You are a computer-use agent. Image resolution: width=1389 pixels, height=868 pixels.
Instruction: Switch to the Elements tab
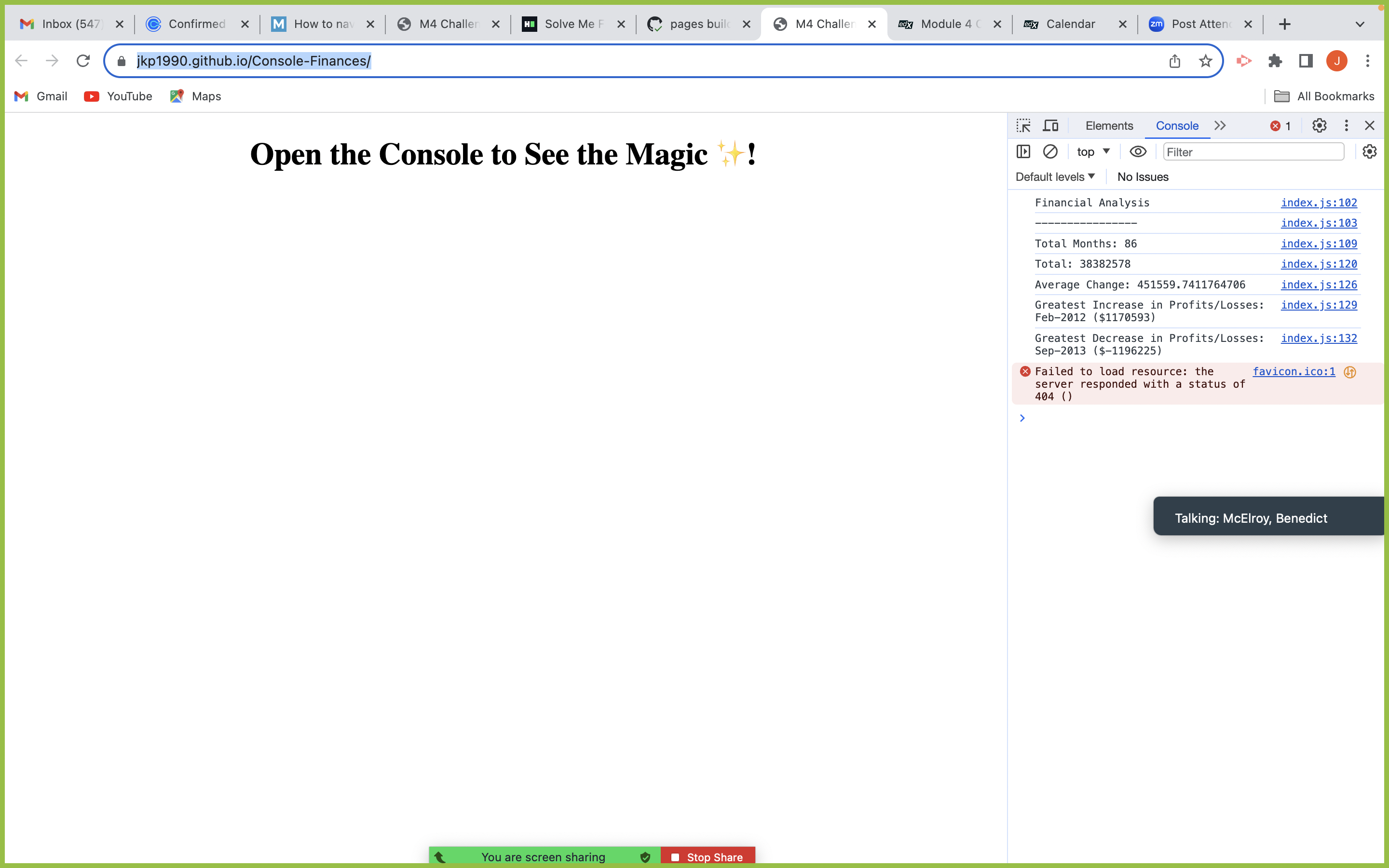pyautogui.click(x=1109, y=126)
